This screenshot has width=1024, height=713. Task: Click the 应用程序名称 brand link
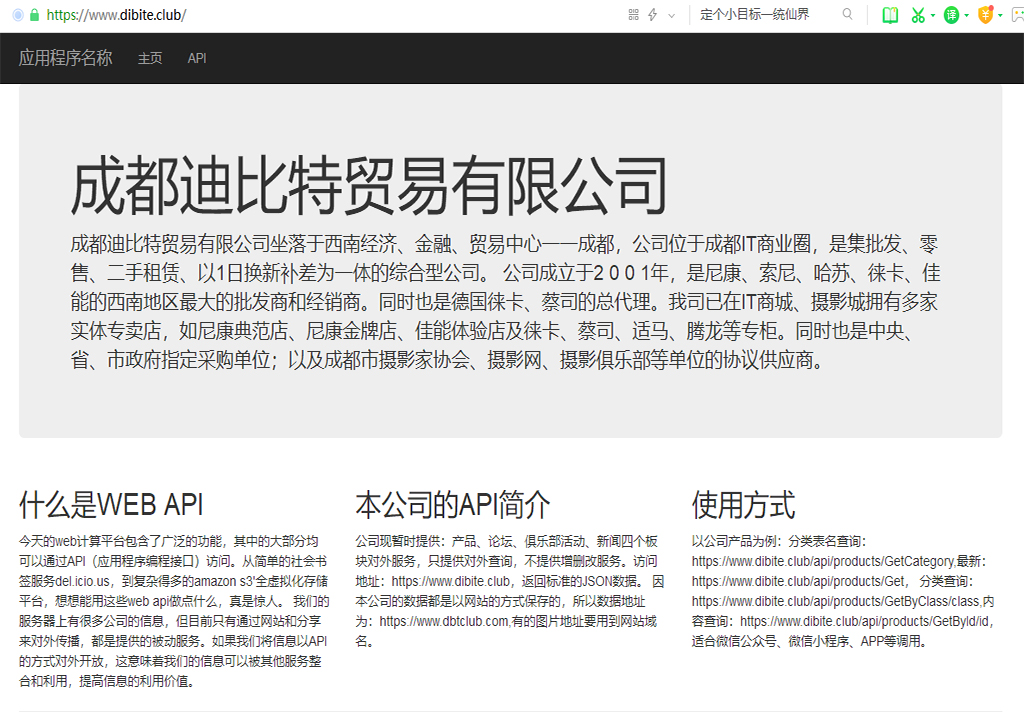point(65,58)
